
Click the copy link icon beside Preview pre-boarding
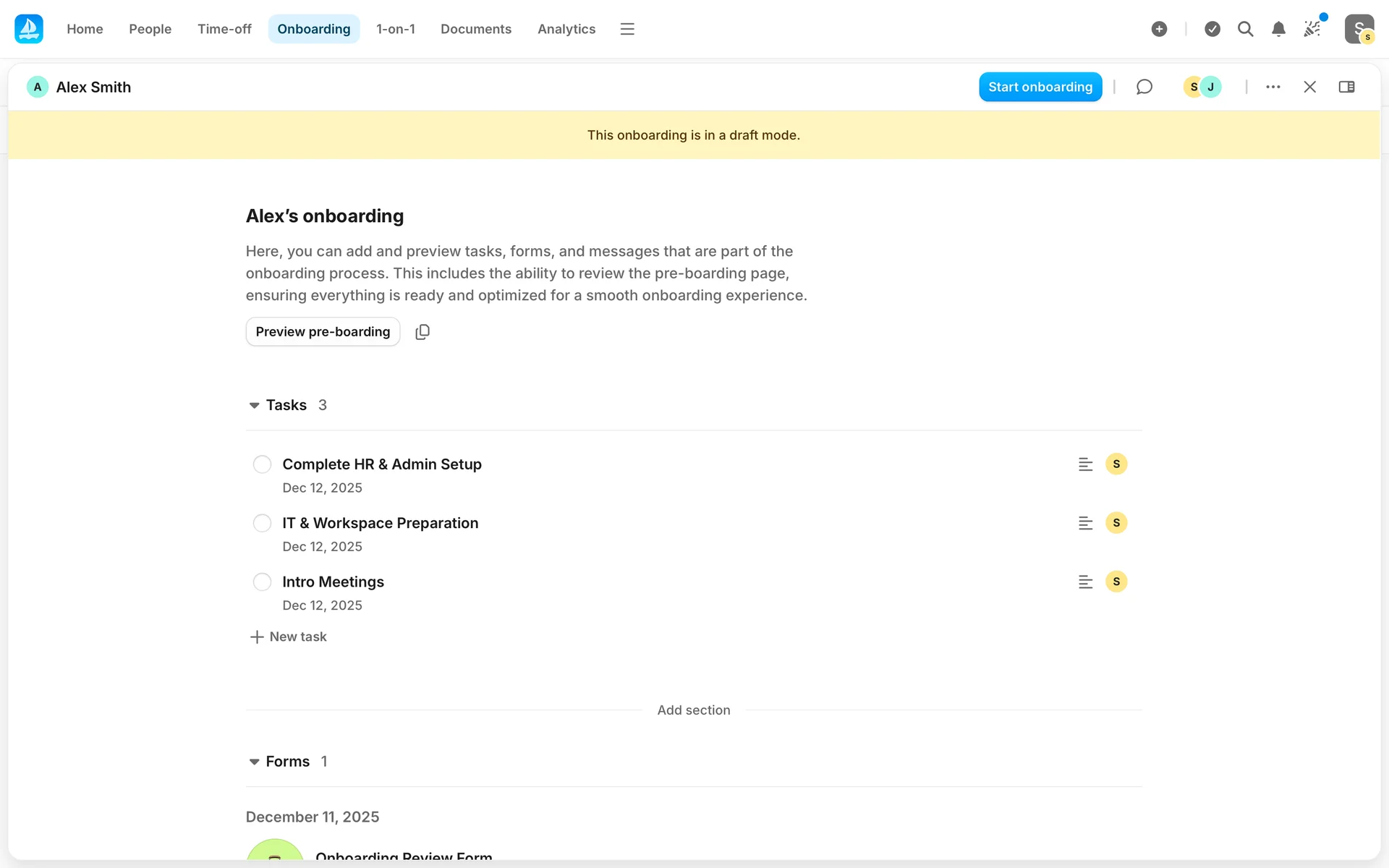pos(422,332)
